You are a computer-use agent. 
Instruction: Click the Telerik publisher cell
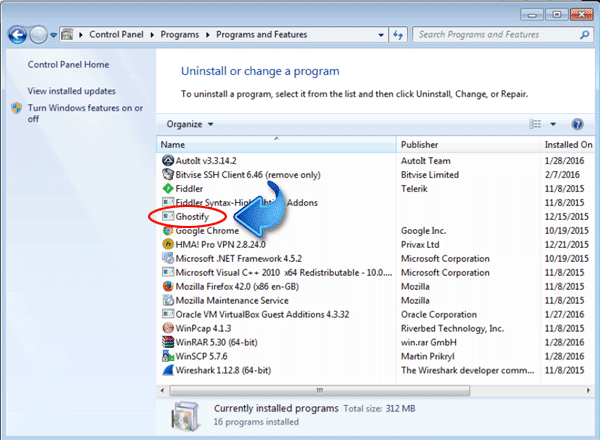point(414,189)
